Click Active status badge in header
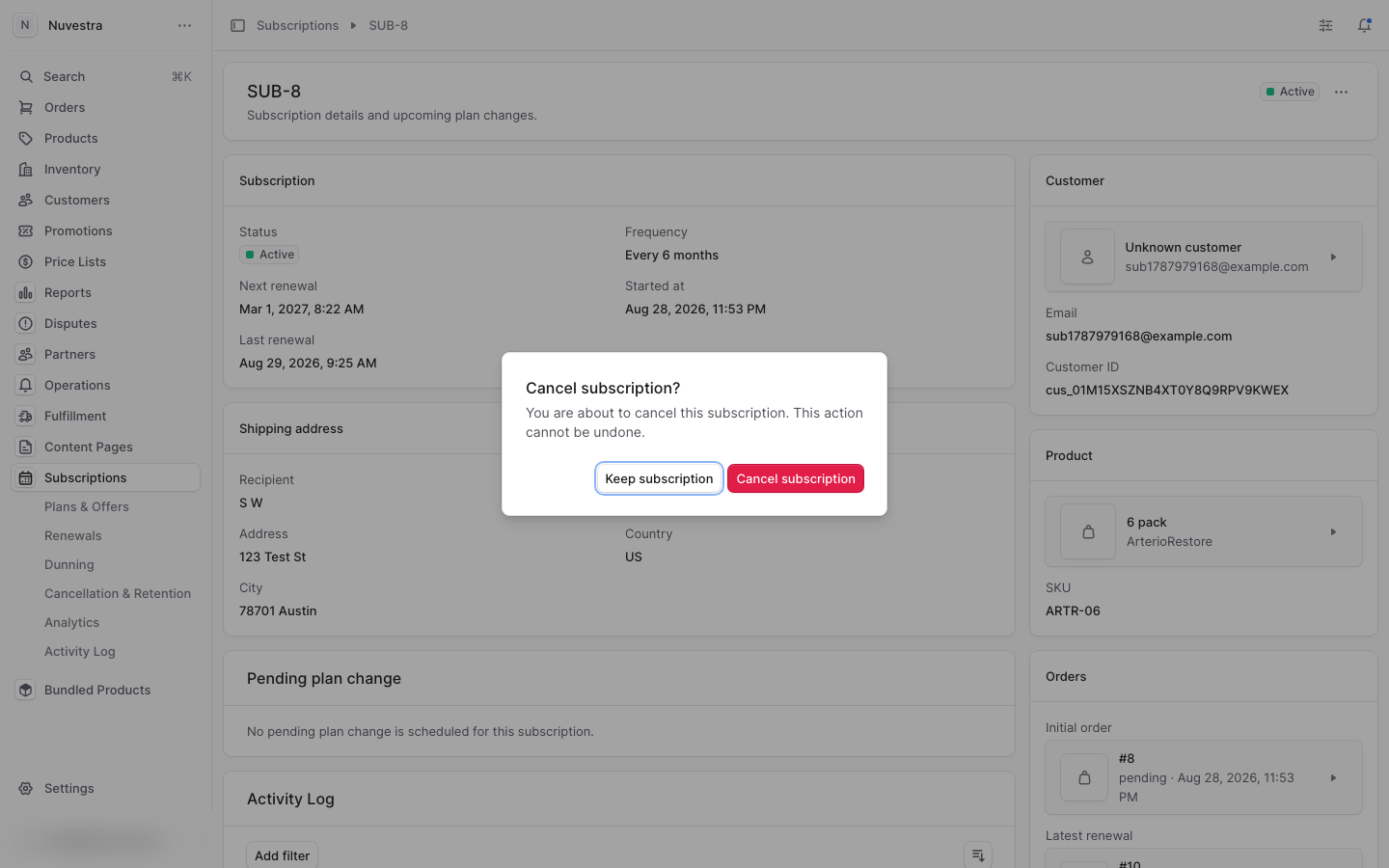The height and width of the screenshot is (868, 1389). (1290, 92)
